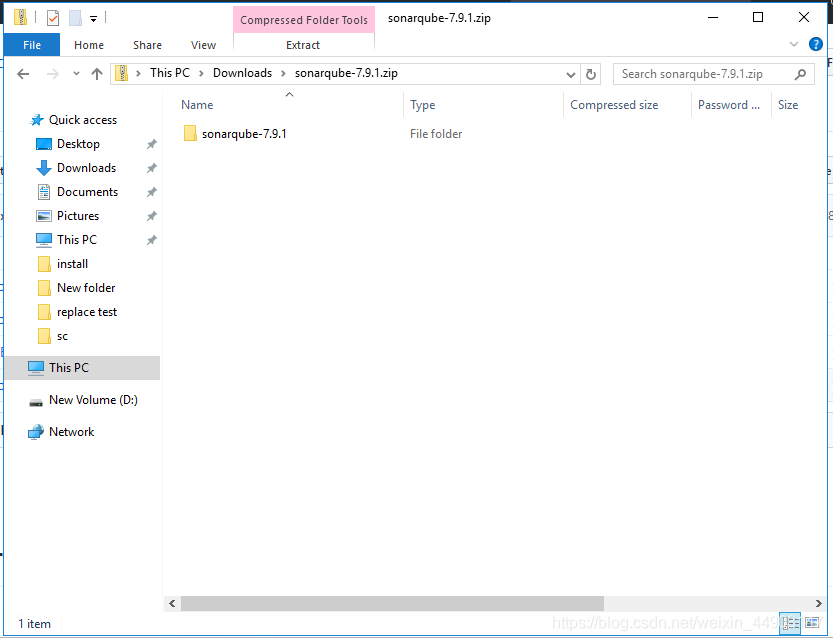The image size is (833, 641).
Task: Click sonarqube-7.9.1.zip in the breadcrumb
Action: click(x=346, y=73)
